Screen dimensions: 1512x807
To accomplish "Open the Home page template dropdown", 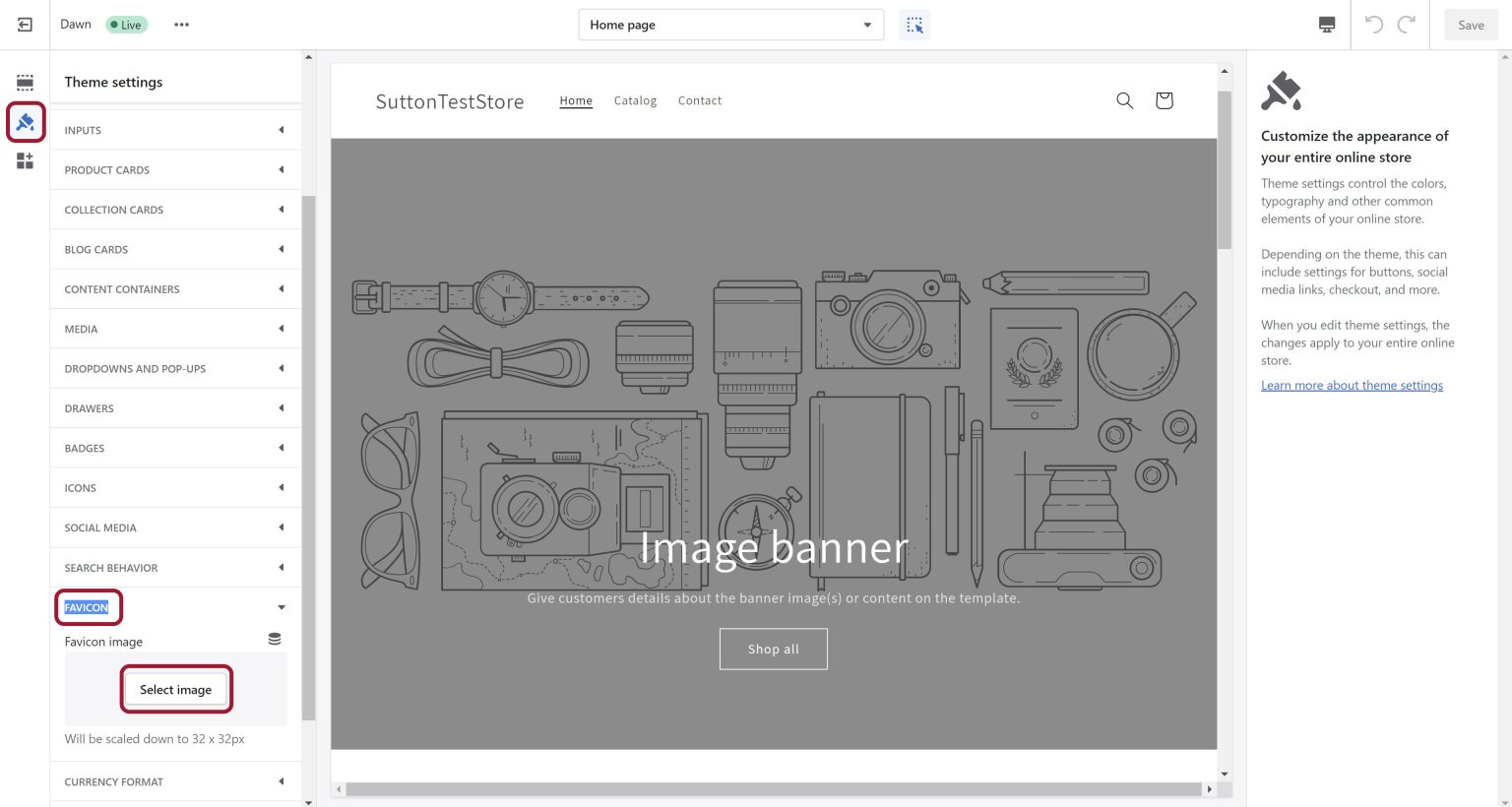I will [730, 25].
